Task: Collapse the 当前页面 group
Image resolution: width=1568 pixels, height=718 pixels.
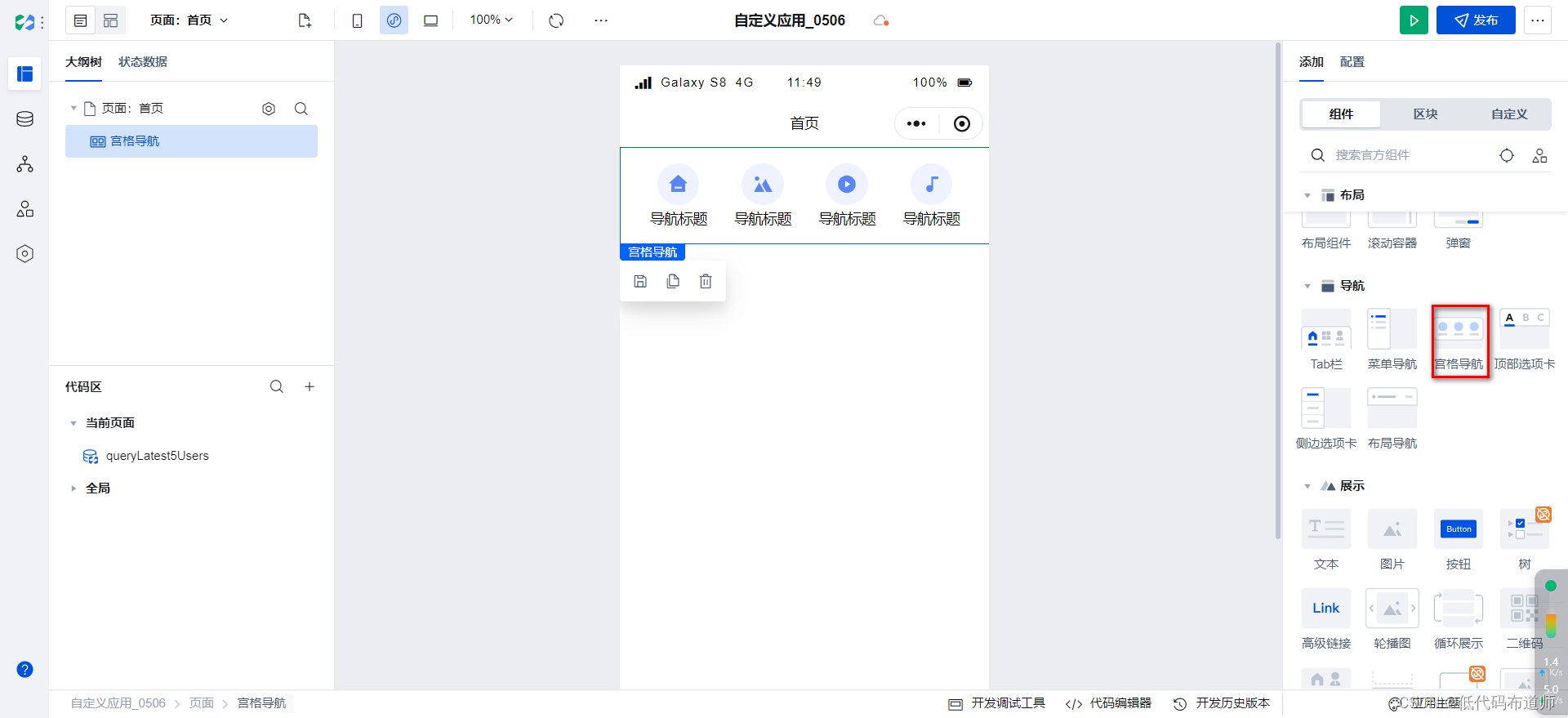Action: point(73,423)
